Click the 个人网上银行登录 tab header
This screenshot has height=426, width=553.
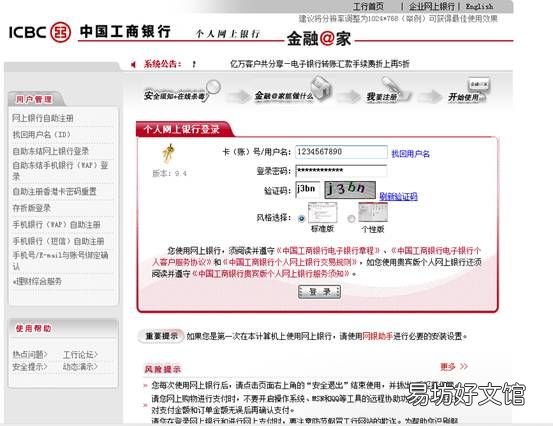[x=182, y=129]
